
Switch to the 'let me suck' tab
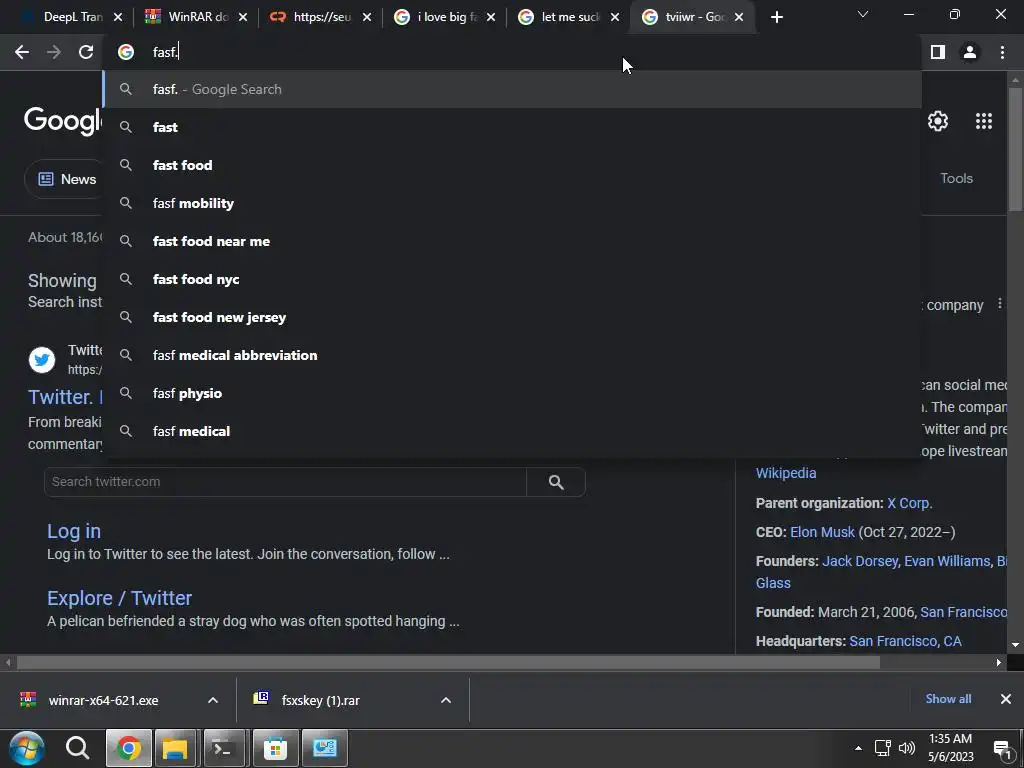click(568, 18)
